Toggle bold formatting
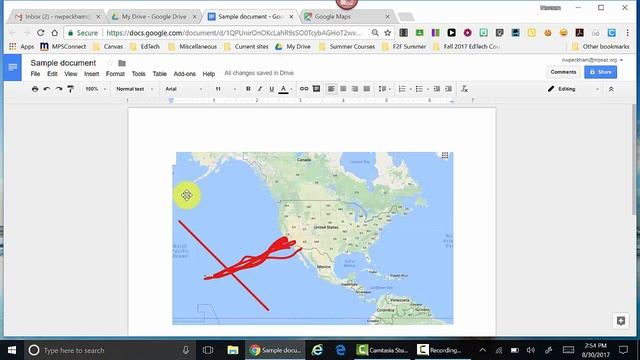 (248, 89)
